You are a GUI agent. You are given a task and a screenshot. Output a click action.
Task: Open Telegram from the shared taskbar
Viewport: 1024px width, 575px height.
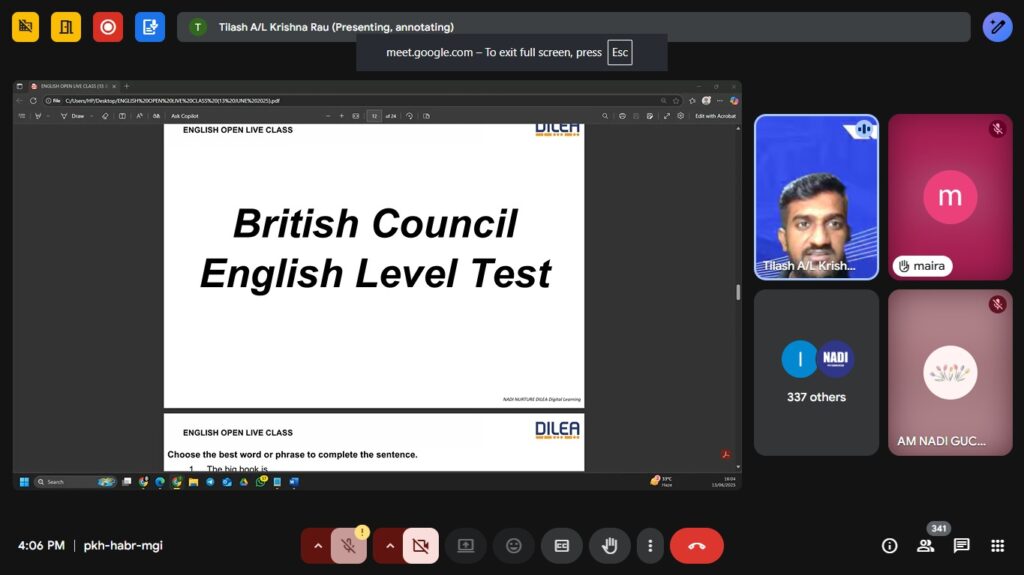pos(210,482)
